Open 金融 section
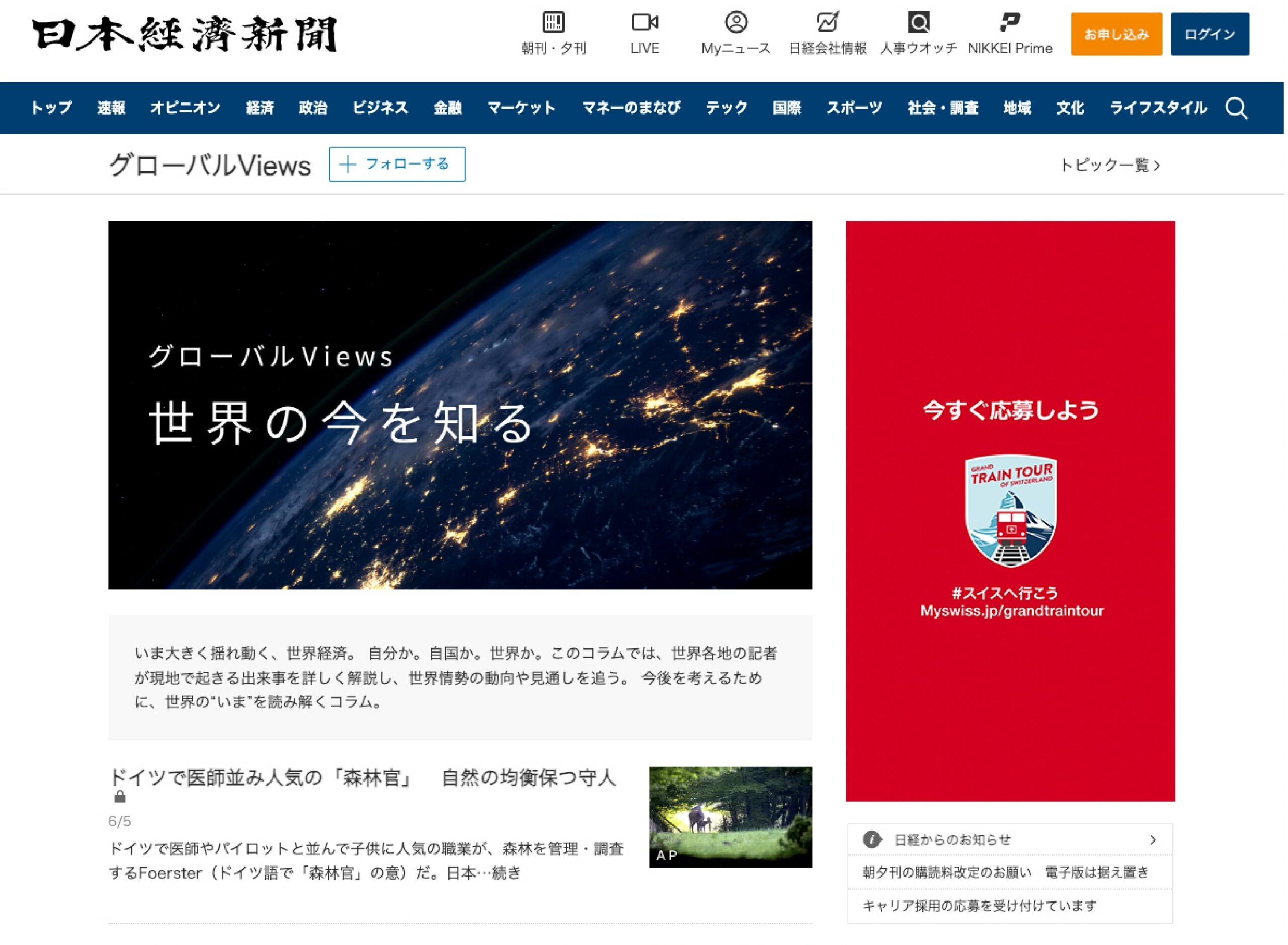1288x945 pixels. point(447,108)
